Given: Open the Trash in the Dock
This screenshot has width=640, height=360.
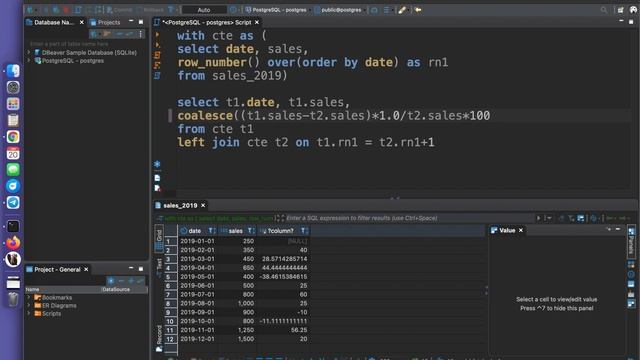Looking at the screenshot, I should pyautogui.click(x=13, y=300).
